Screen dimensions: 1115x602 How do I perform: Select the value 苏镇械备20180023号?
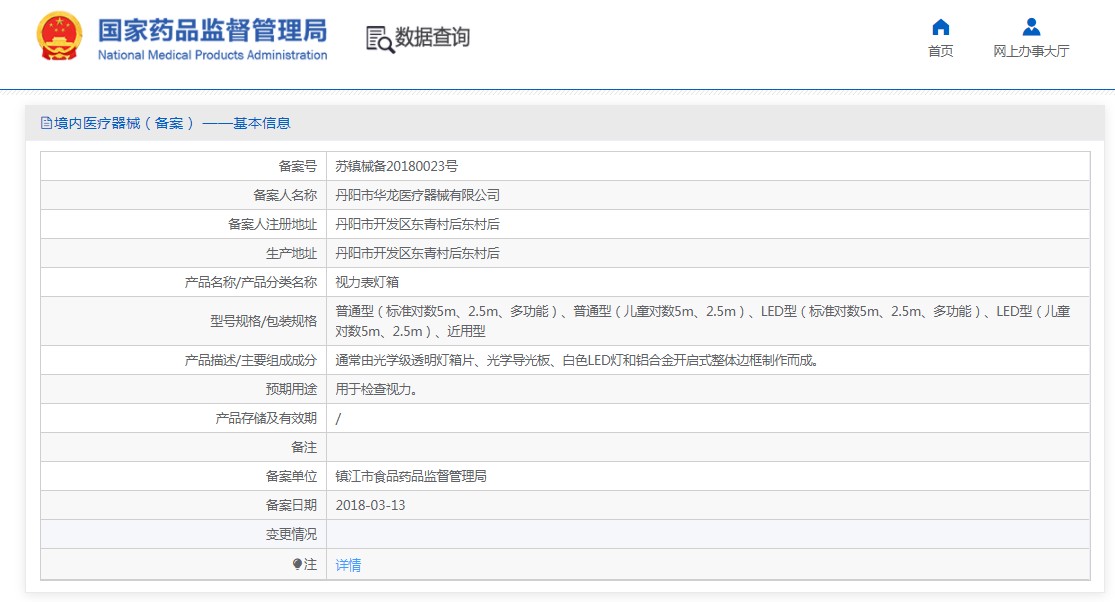coord(397,166)
